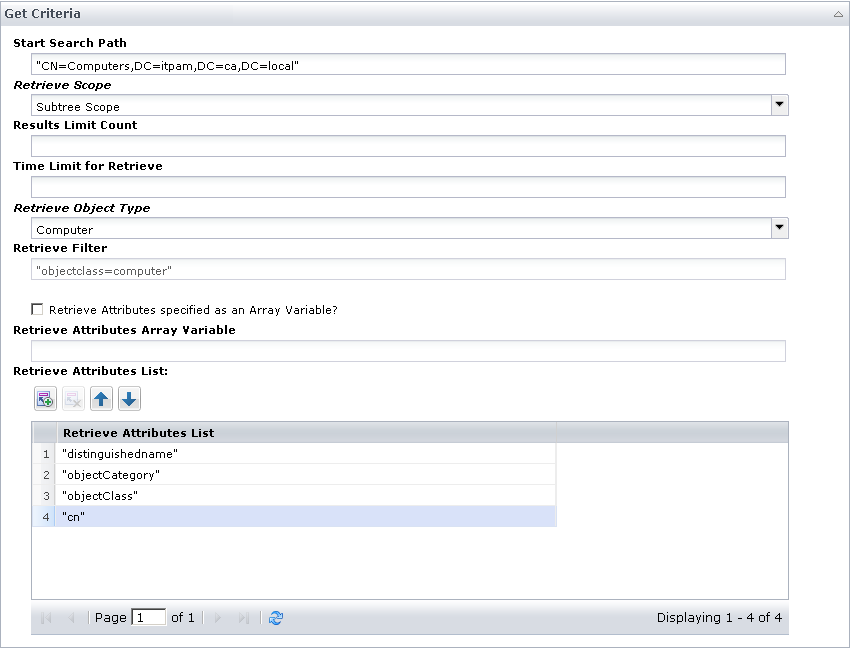Collapse the Get Criteria panel
852x649 pixels.
(x=838, y=14)
